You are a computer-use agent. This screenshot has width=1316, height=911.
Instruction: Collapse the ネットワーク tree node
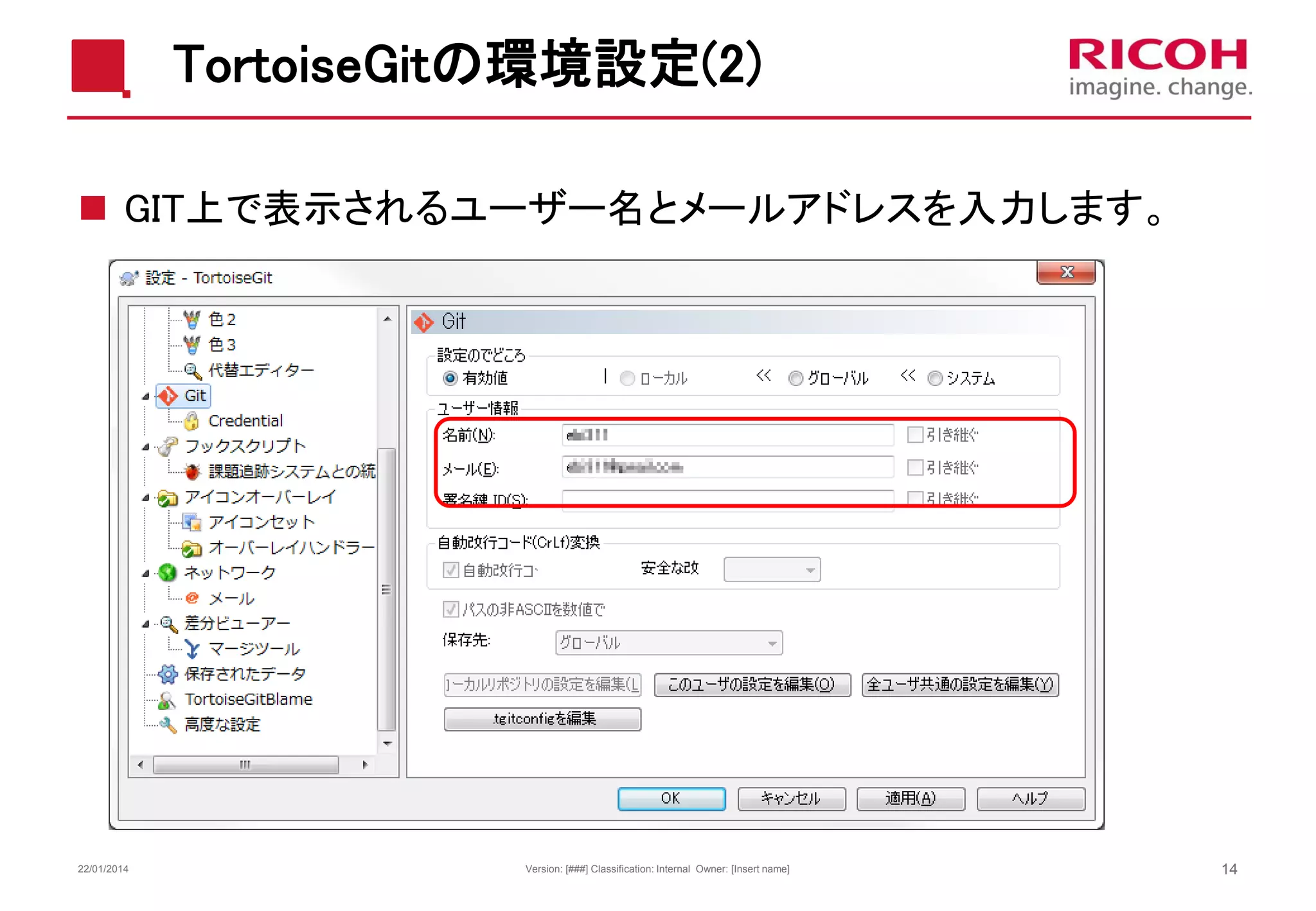146,573
